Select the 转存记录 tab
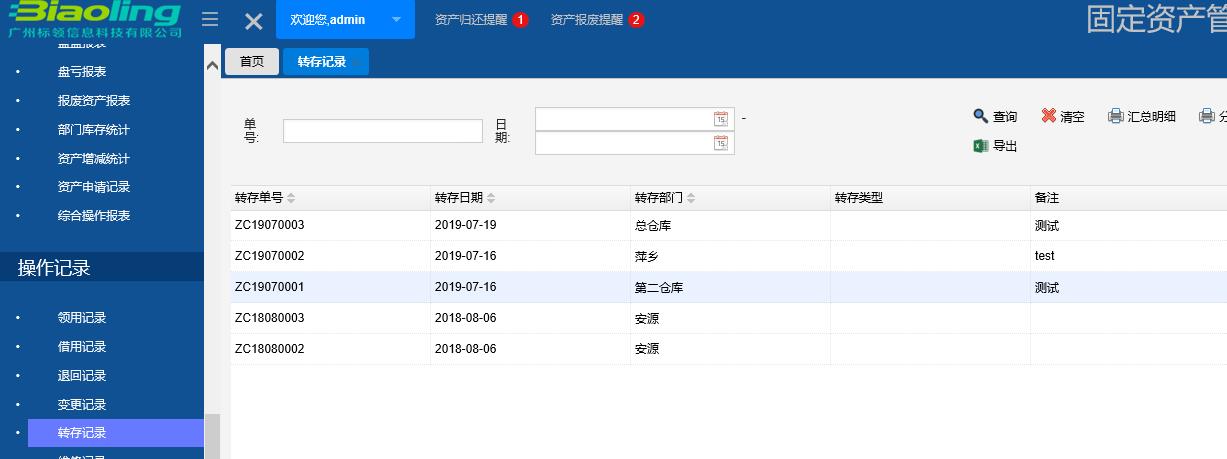1227x459 pixels. point(322,62)
